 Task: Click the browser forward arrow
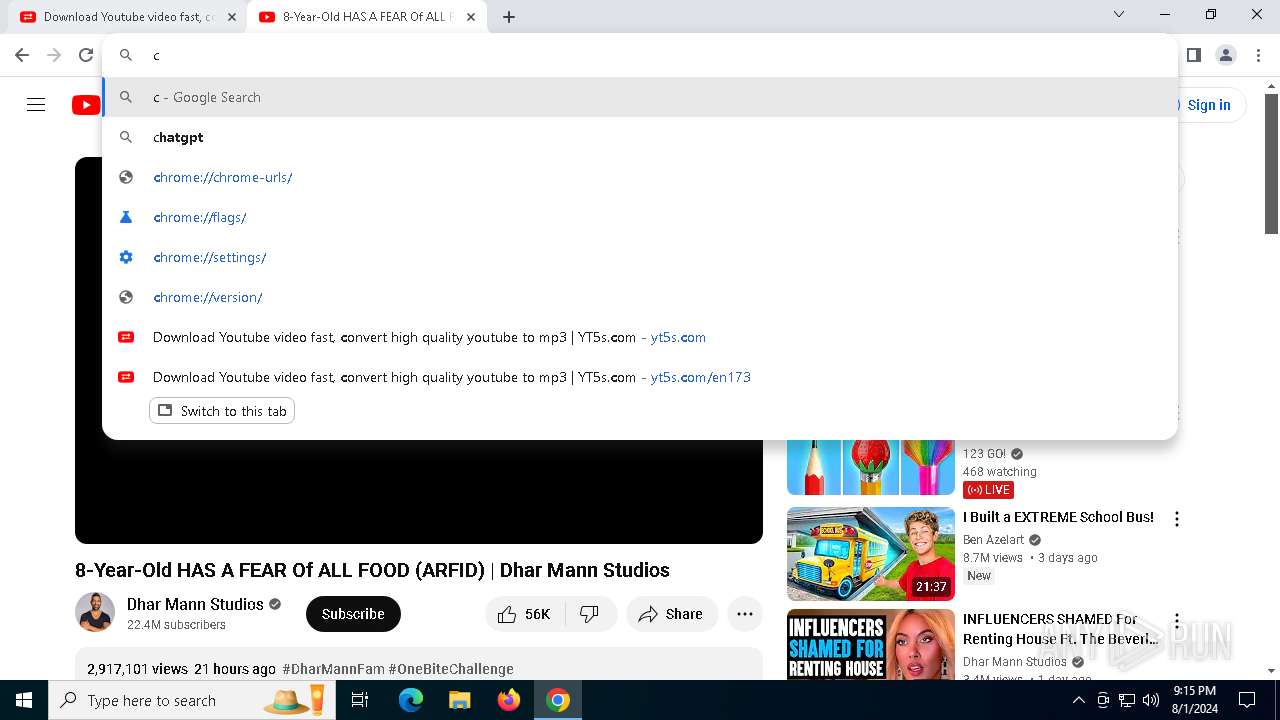pos(54,55)
